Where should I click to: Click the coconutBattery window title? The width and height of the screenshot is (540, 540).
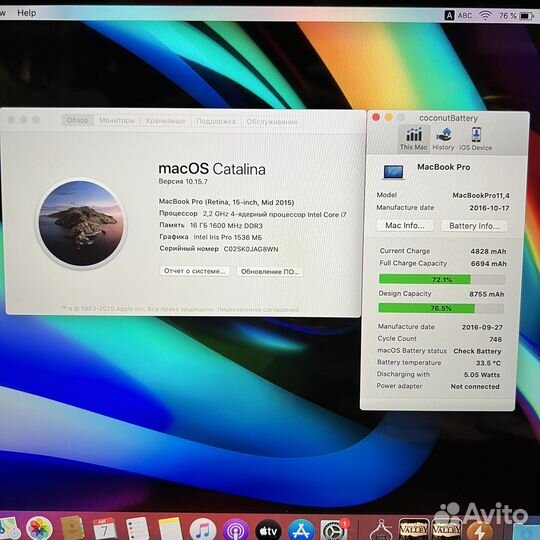pos(448,118)
